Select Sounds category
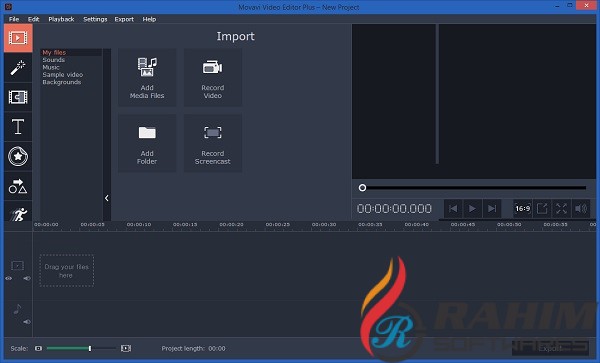 54,60
